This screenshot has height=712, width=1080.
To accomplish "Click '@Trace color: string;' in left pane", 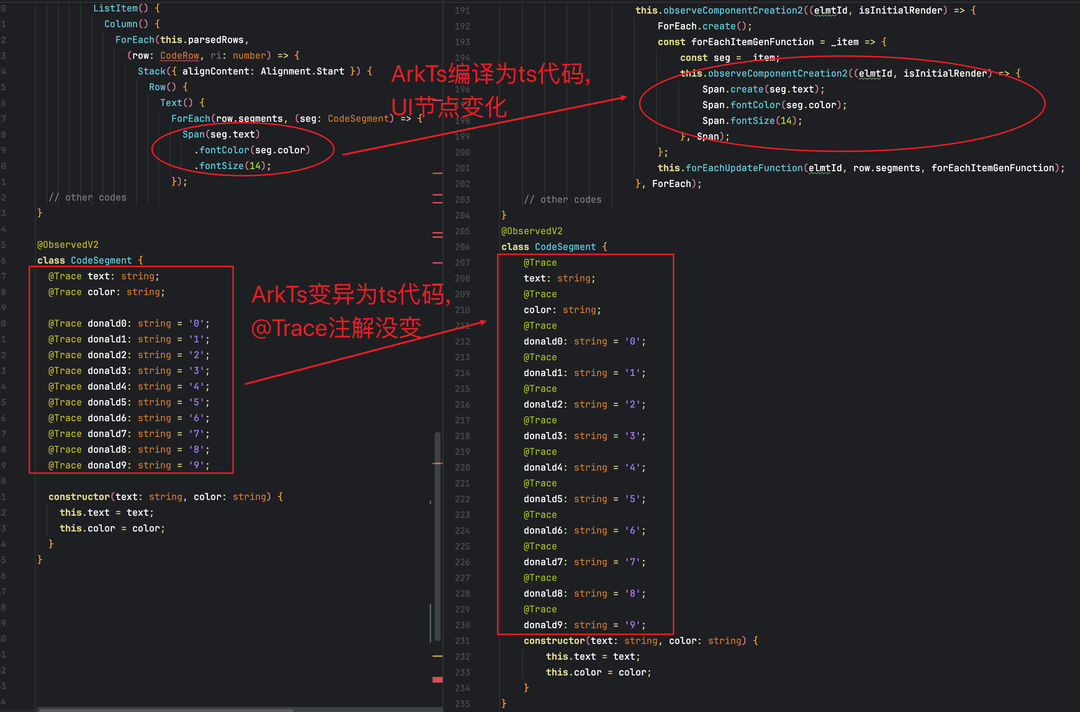I will tap(106, 292).
